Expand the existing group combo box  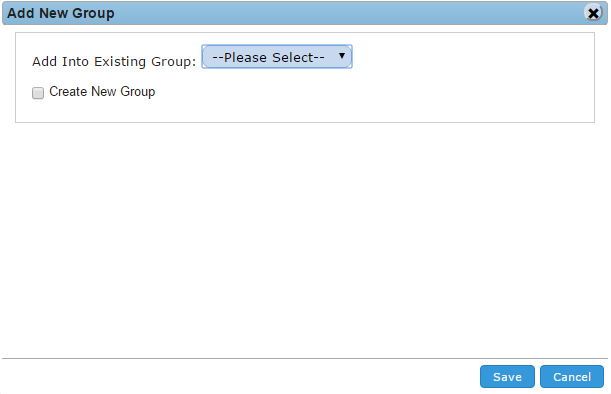pos(277,57)
